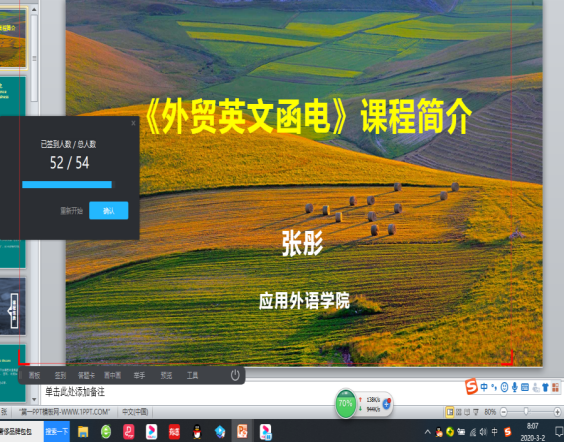Click the zoom in plus button
Viewport: 564px width, 442px height.
(x=557, y=412)
